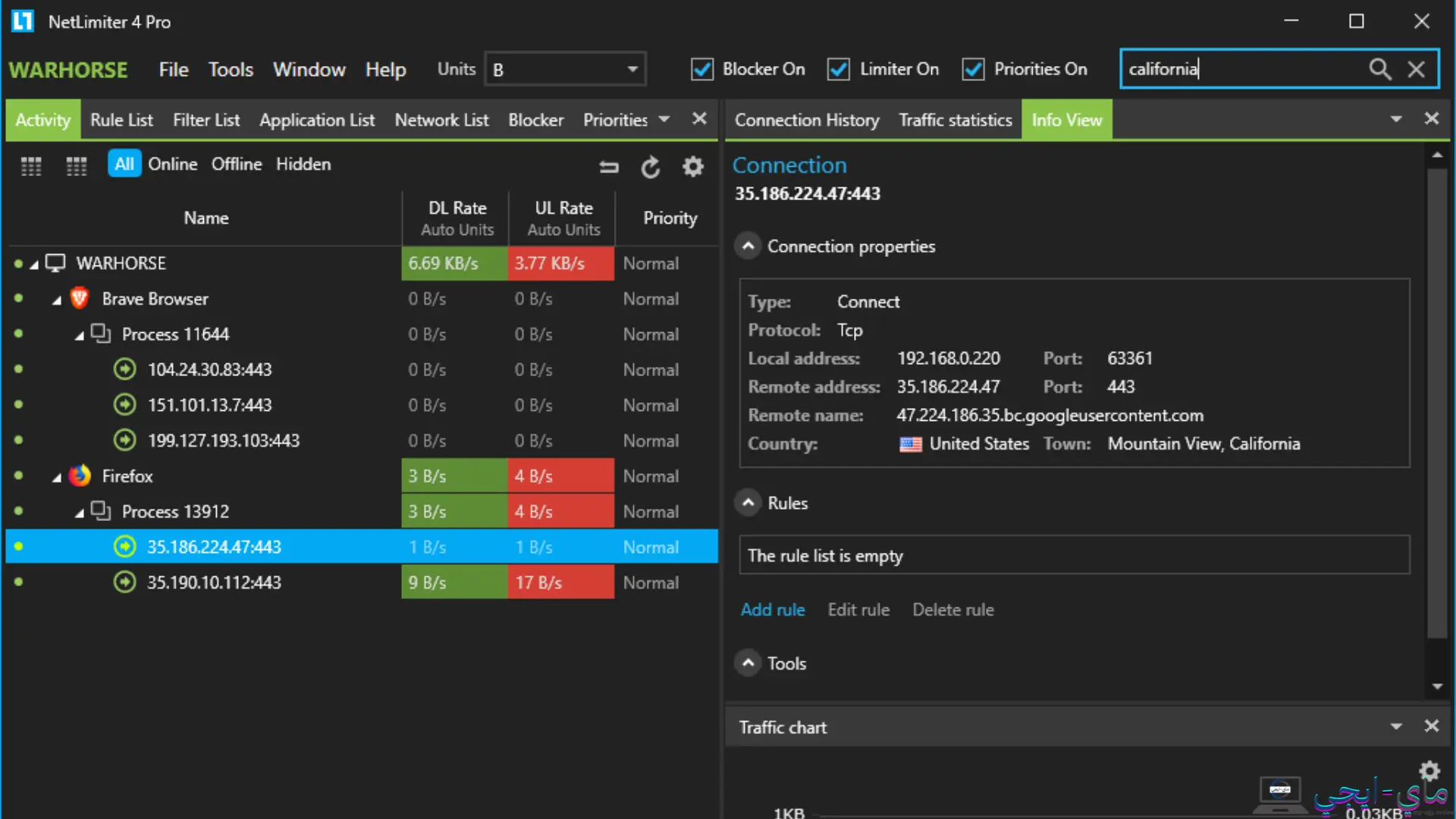Click Process 13912 window icon
Viewport: 1456px width, 819px height.
coord(101,510)
